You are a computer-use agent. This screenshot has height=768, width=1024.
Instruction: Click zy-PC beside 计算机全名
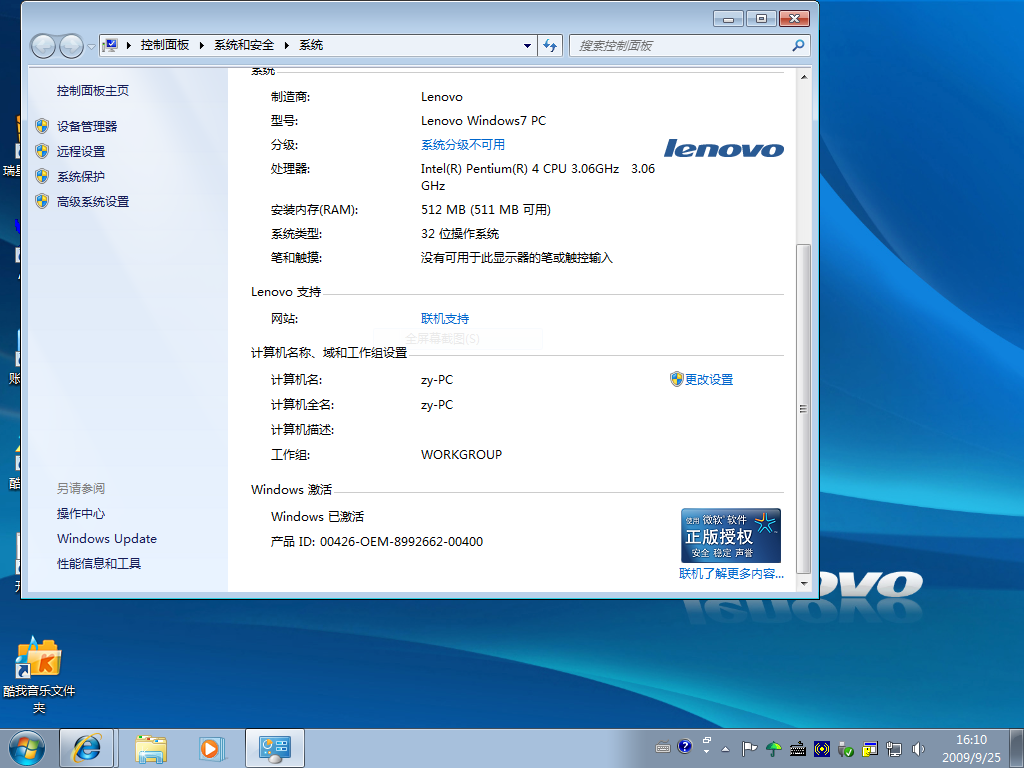pyautogui.click(x=437, y=405)
